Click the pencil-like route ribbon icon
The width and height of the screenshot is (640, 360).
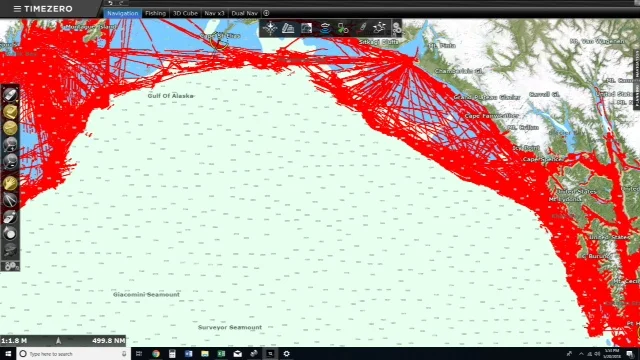362,28
